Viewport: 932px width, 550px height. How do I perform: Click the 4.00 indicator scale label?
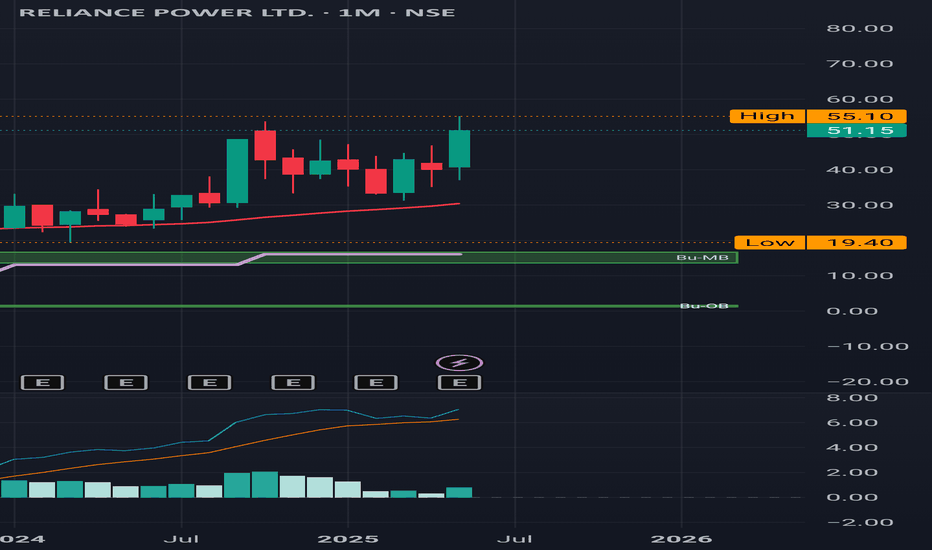(x=852, y=448)
